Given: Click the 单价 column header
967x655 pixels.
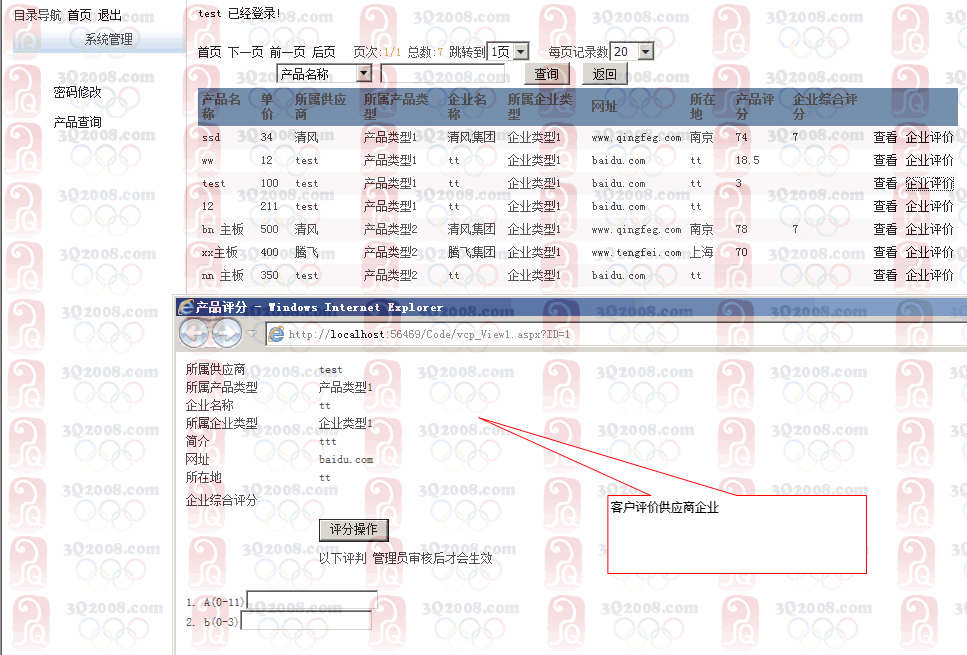Looking at the screenshot, I should pyautogui.click(x=267, y=107).
